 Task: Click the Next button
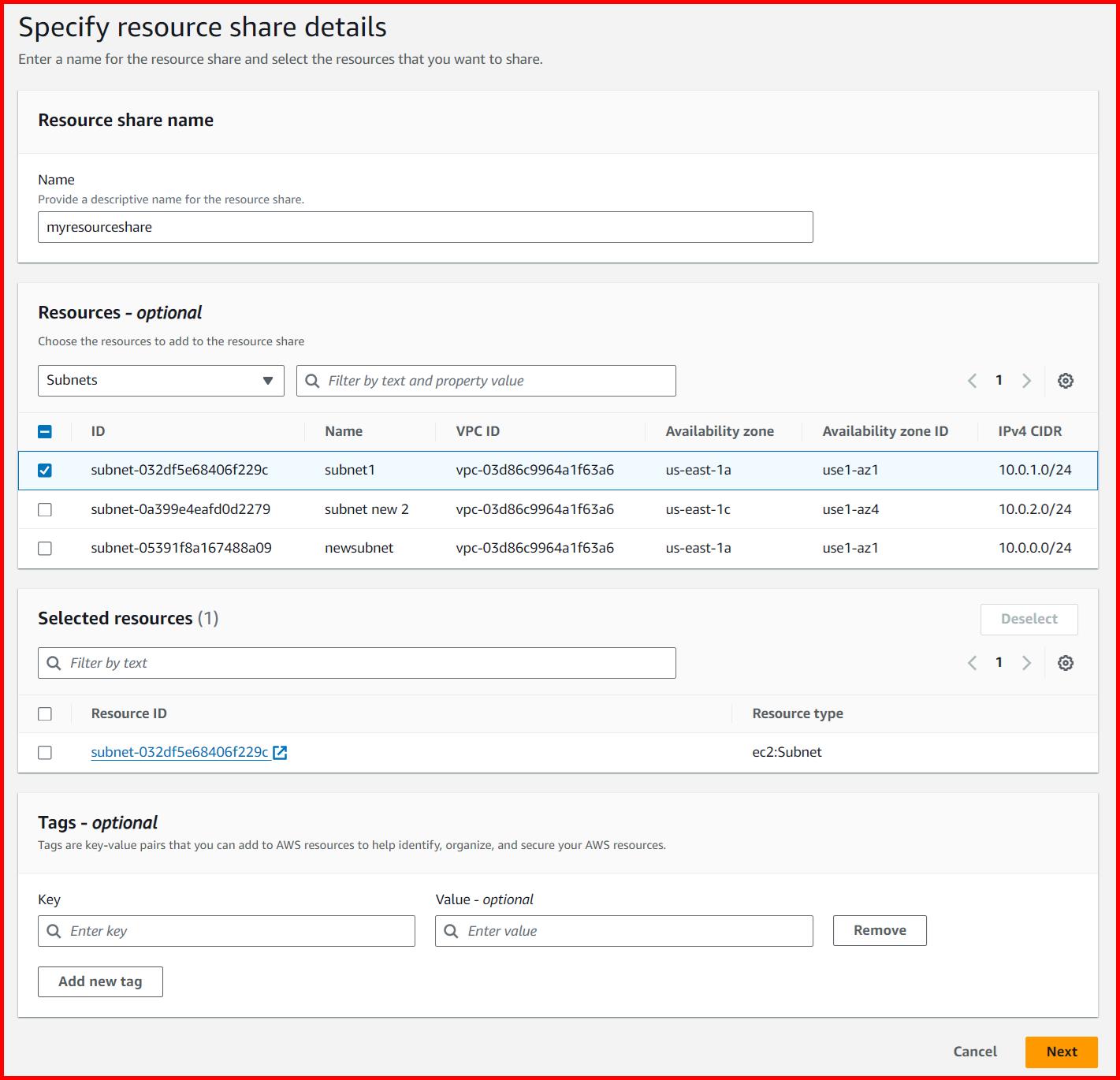tap(1061, 1051)
